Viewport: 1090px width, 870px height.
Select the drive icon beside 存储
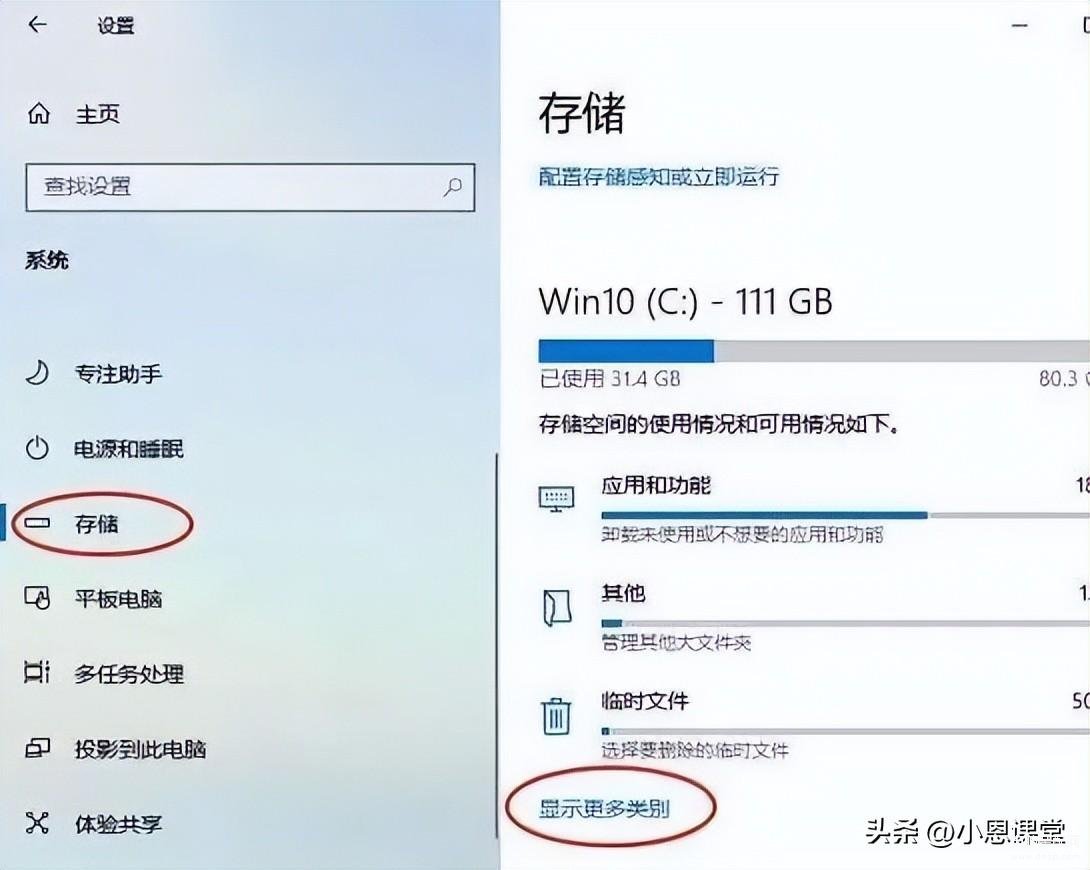[x=37, y=523]
